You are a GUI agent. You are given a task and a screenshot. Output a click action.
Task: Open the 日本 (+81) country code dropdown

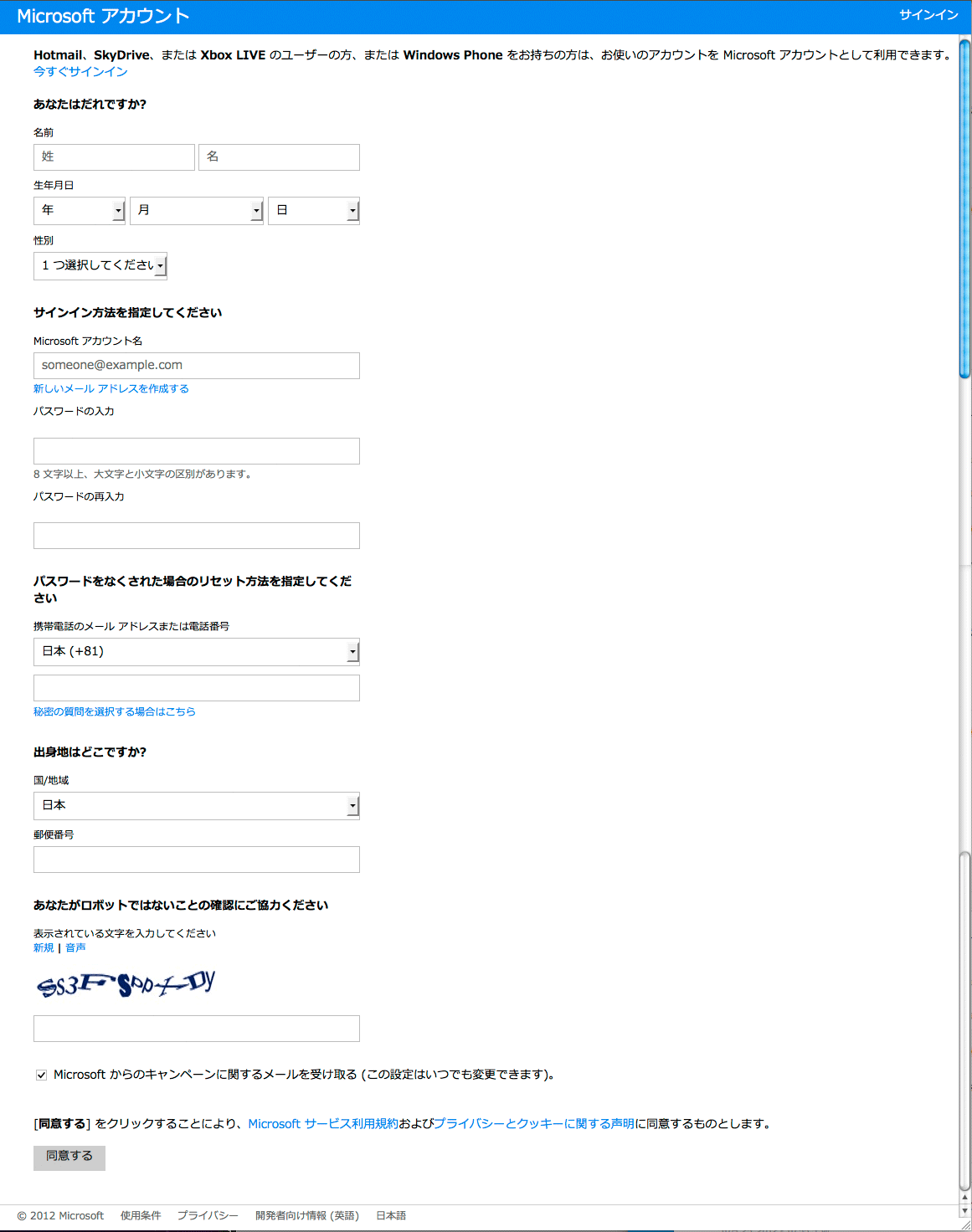coord(197,652)
